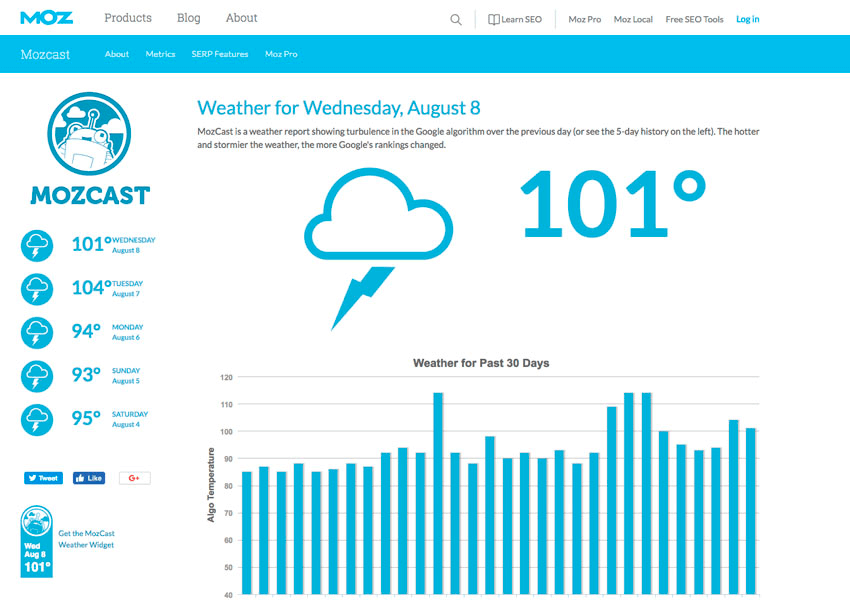Viewport: 850px width, 611px height.
Task: Click the storm icon beside Saturday August 4
Action: pyautogui.click(x=37, y=420)
